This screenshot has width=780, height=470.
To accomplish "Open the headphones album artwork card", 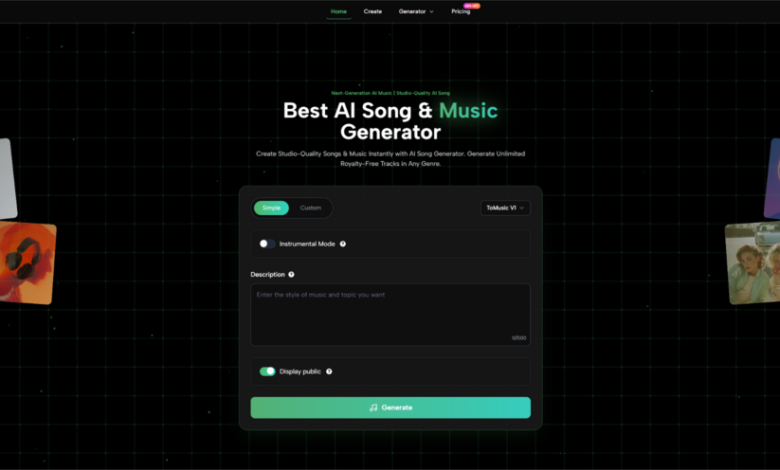I will 26,262.
